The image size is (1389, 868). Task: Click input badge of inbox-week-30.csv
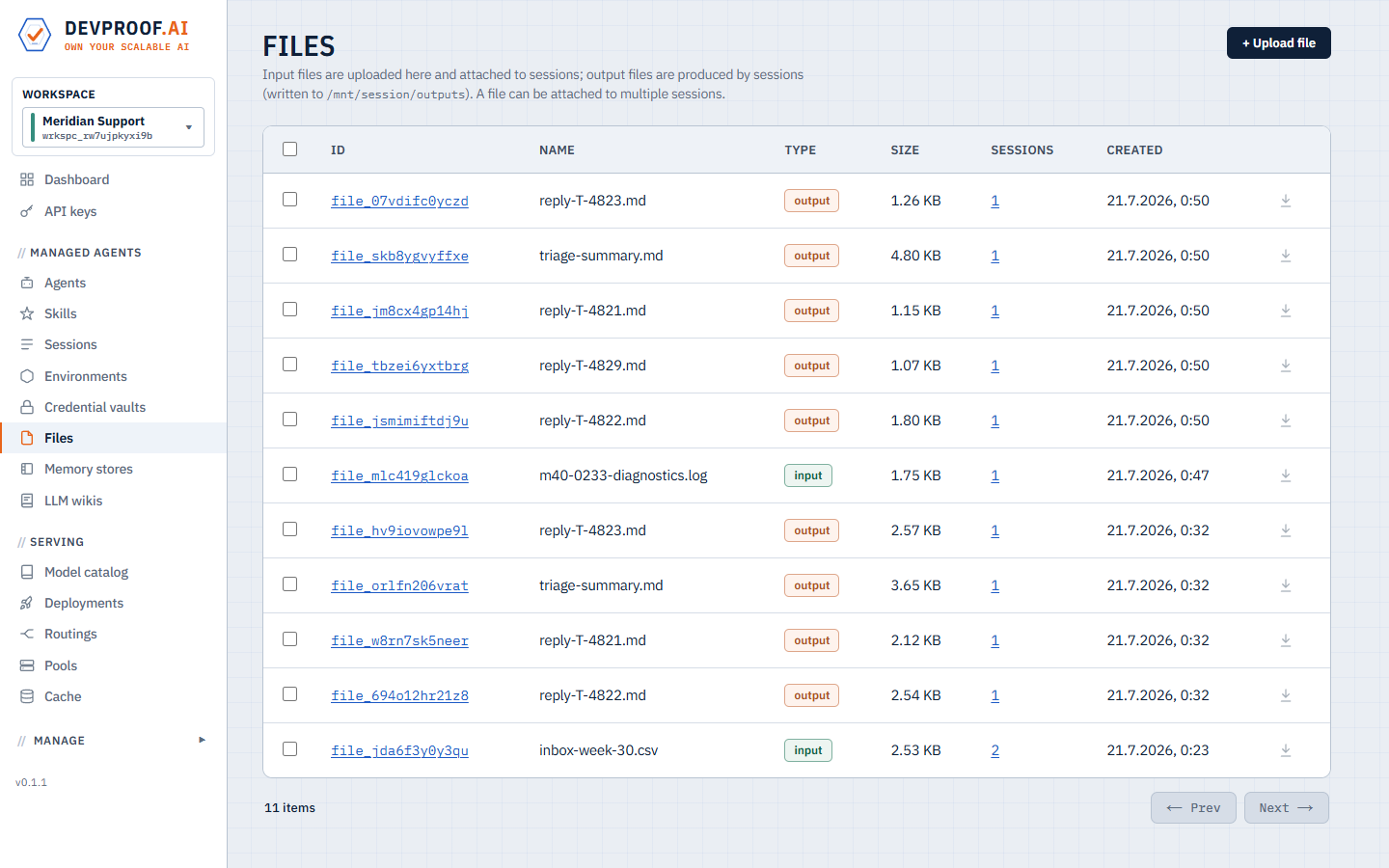(807, 750)
